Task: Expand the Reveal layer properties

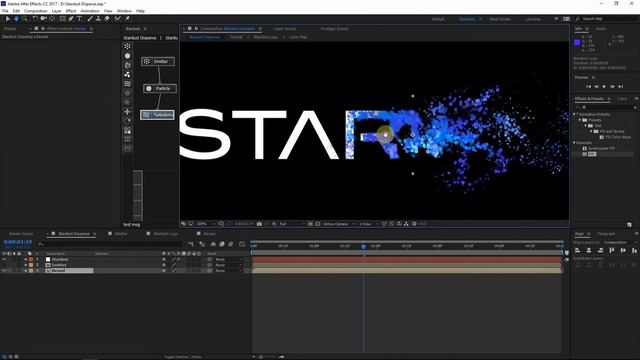Action: click(x=26, y=270)
